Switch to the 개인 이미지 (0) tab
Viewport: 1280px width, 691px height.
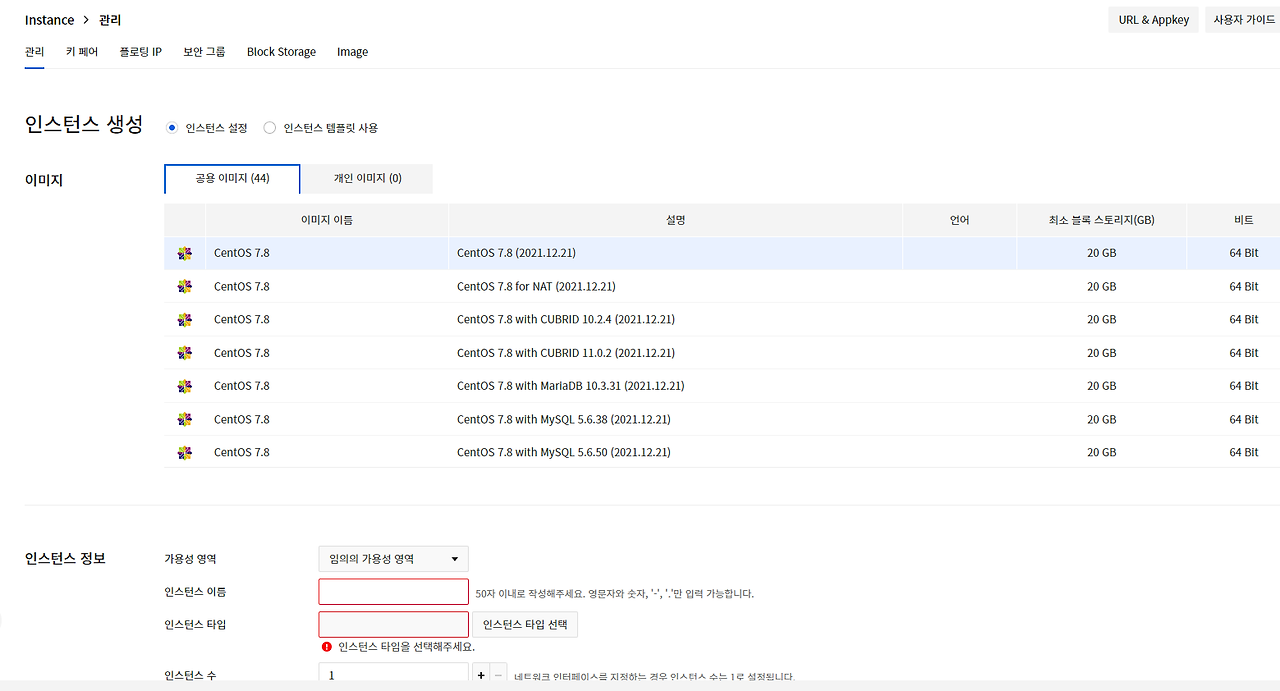[x=367, y=179]
